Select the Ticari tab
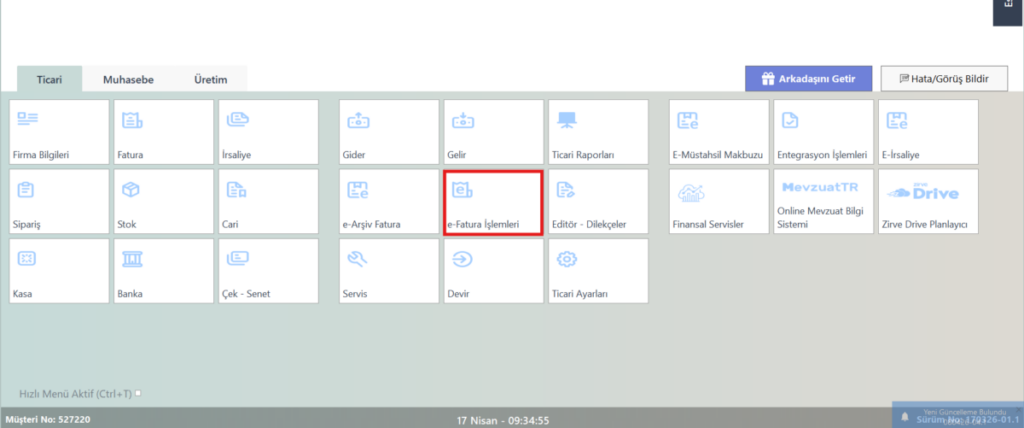 point(50,79)
